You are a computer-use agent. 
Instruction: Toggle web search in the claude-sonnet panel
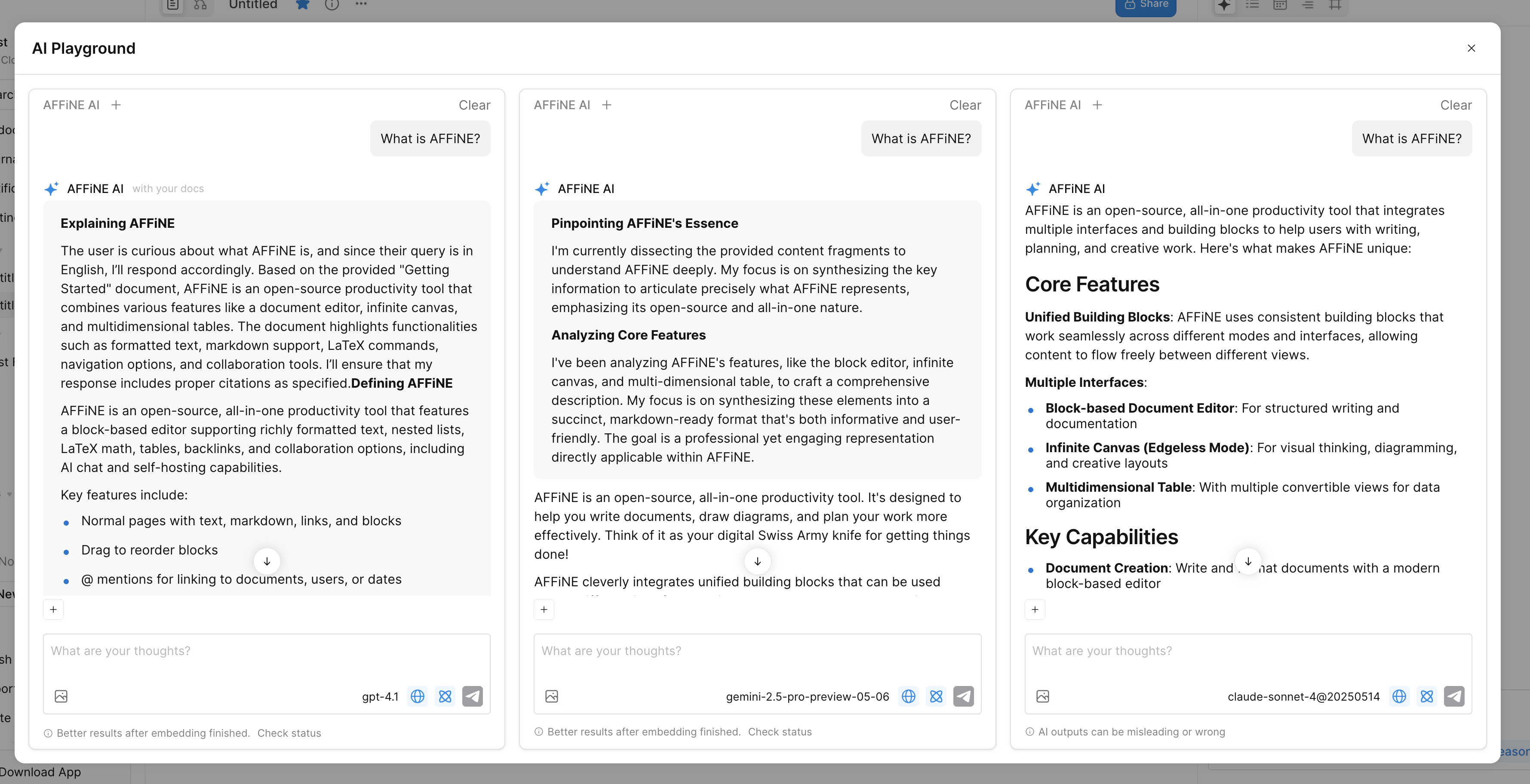point(1399,696)
